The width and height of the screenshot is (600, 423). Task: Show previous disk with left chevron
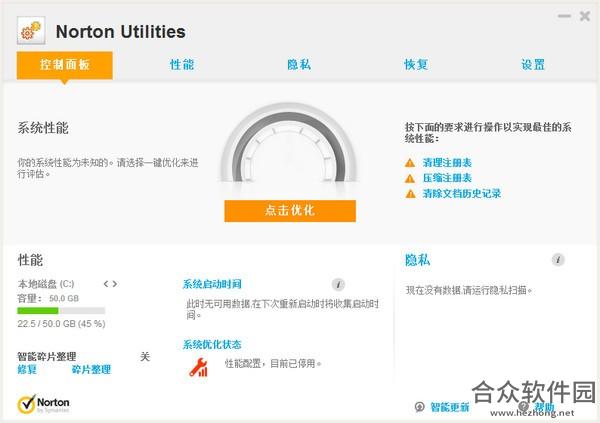point(106,284)
